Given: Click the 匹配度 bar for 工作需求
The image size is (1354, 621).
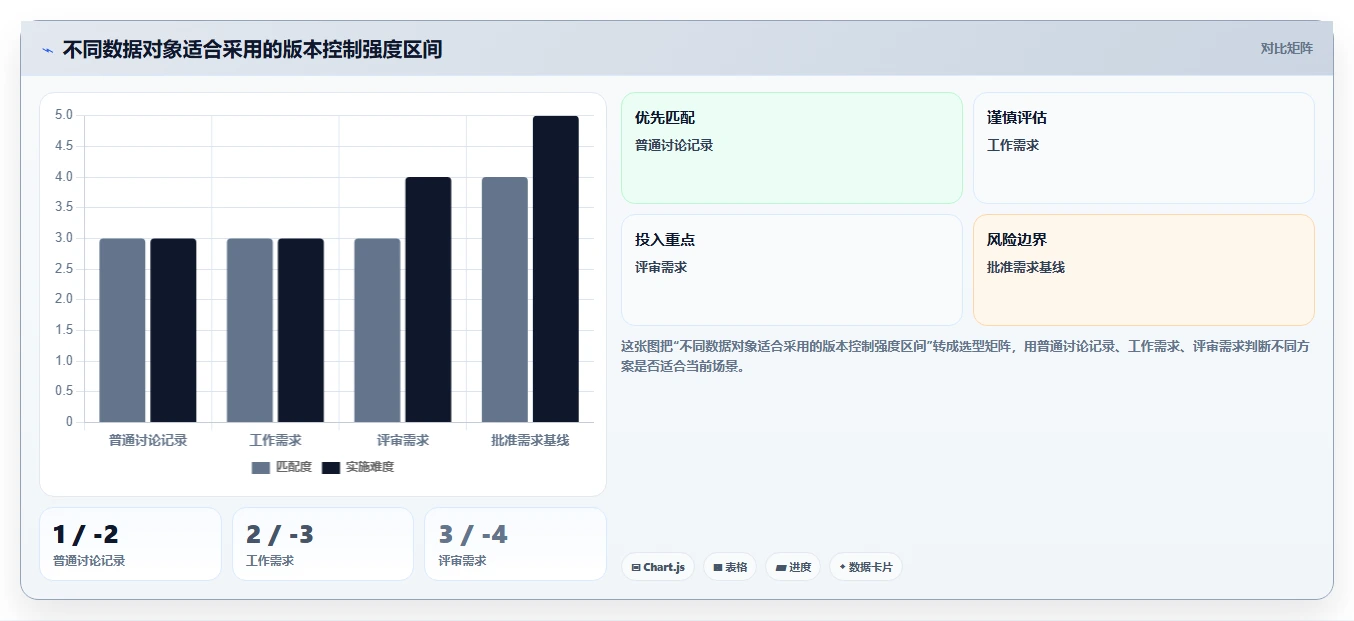Looking at the screenshot, I should [x=250, y=330].
